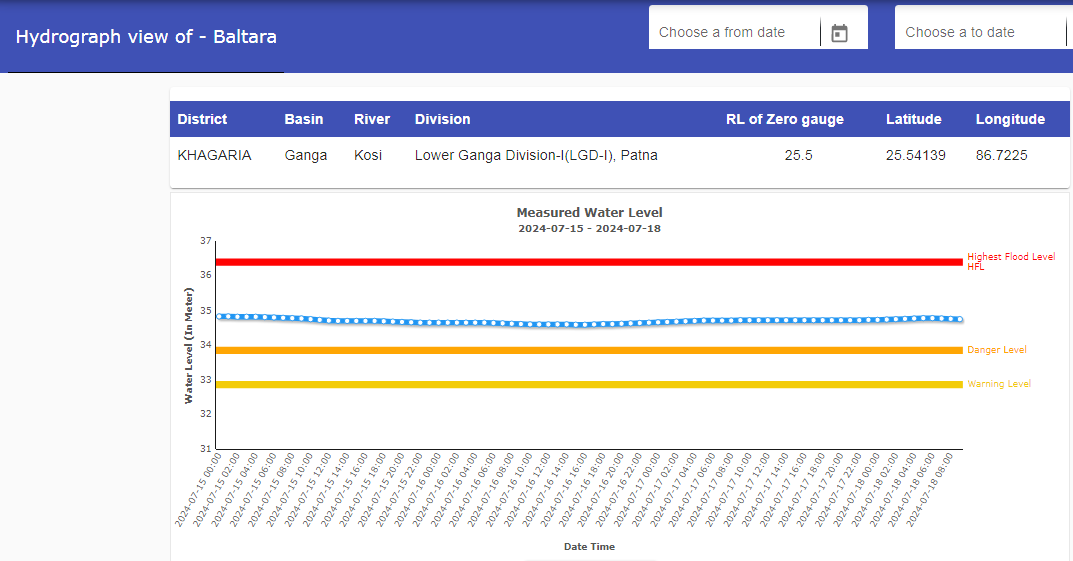
Task: Click the 'Water Level (In Meter)' axis title
Action: coord(189,345)
